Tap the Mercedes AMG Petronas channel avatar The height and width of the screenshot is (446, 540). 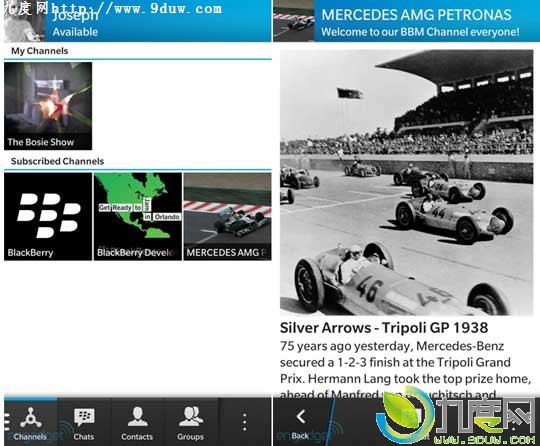coord(294,21)
